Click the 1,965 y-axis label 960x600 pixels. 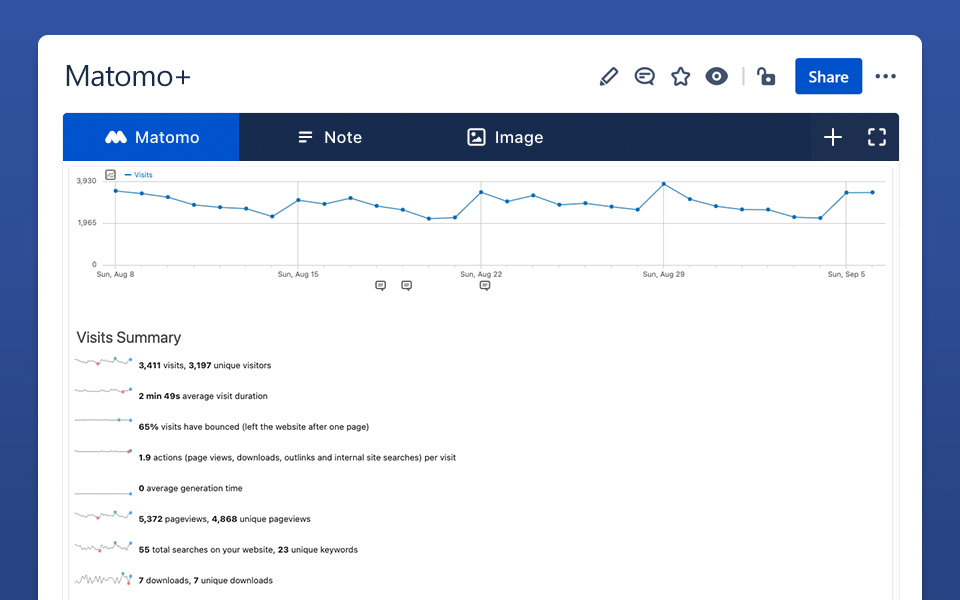[86, 223]
